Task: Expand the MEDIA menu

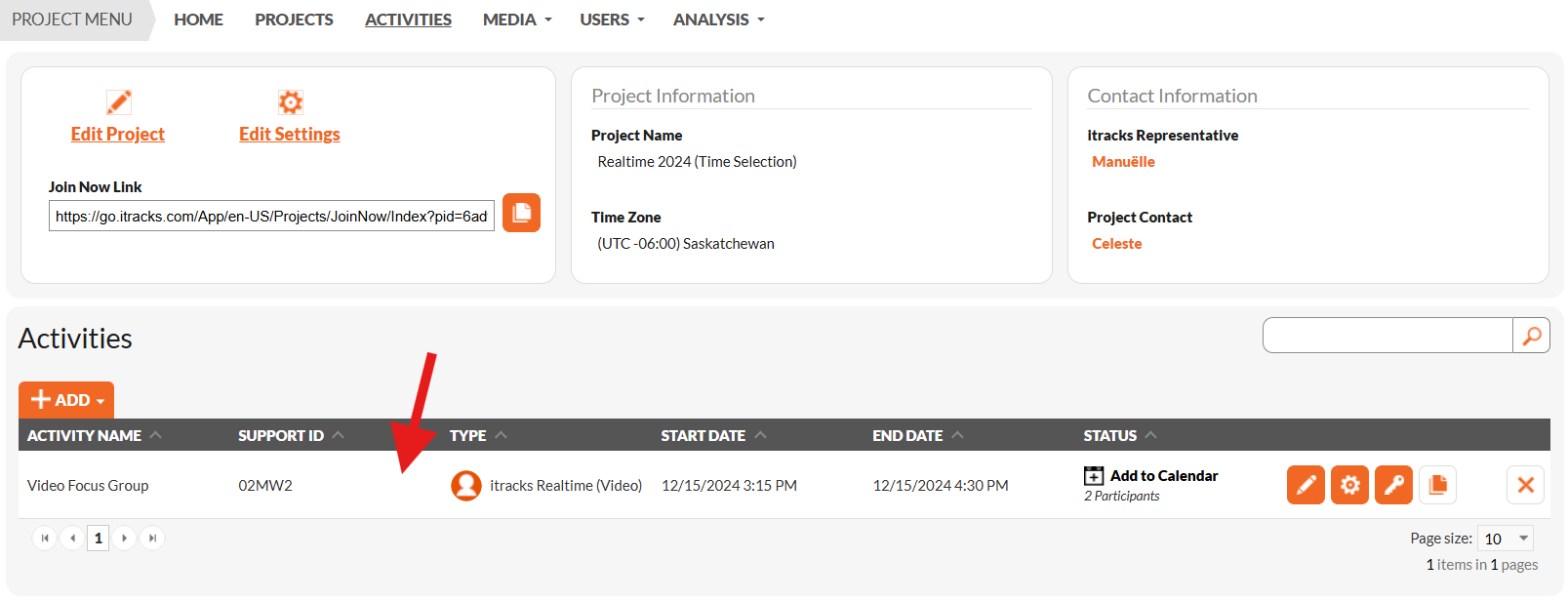Action: tap(516, 20)
